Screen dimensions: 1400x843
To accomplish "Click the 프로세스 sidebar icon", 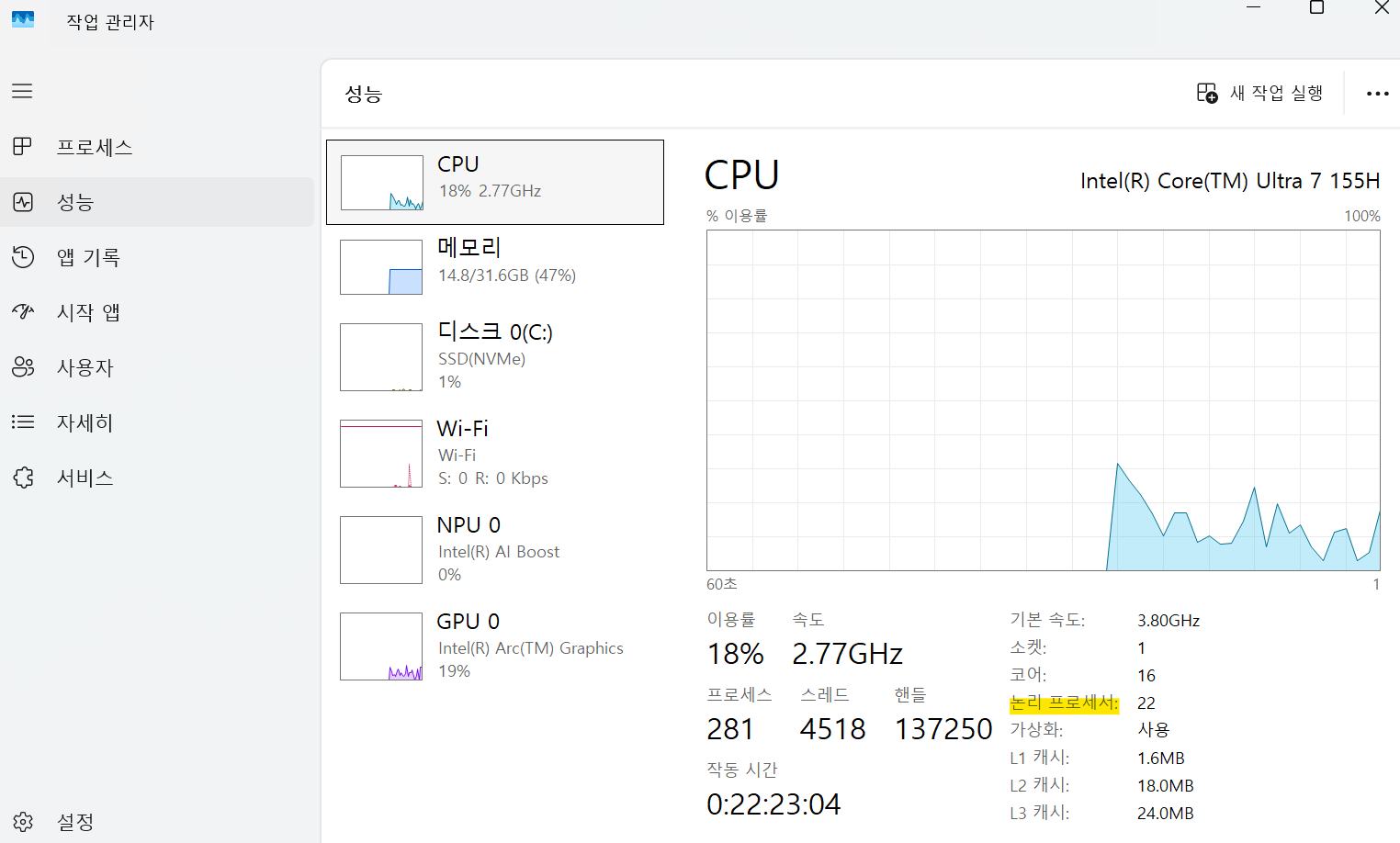I will click(22, 146).
